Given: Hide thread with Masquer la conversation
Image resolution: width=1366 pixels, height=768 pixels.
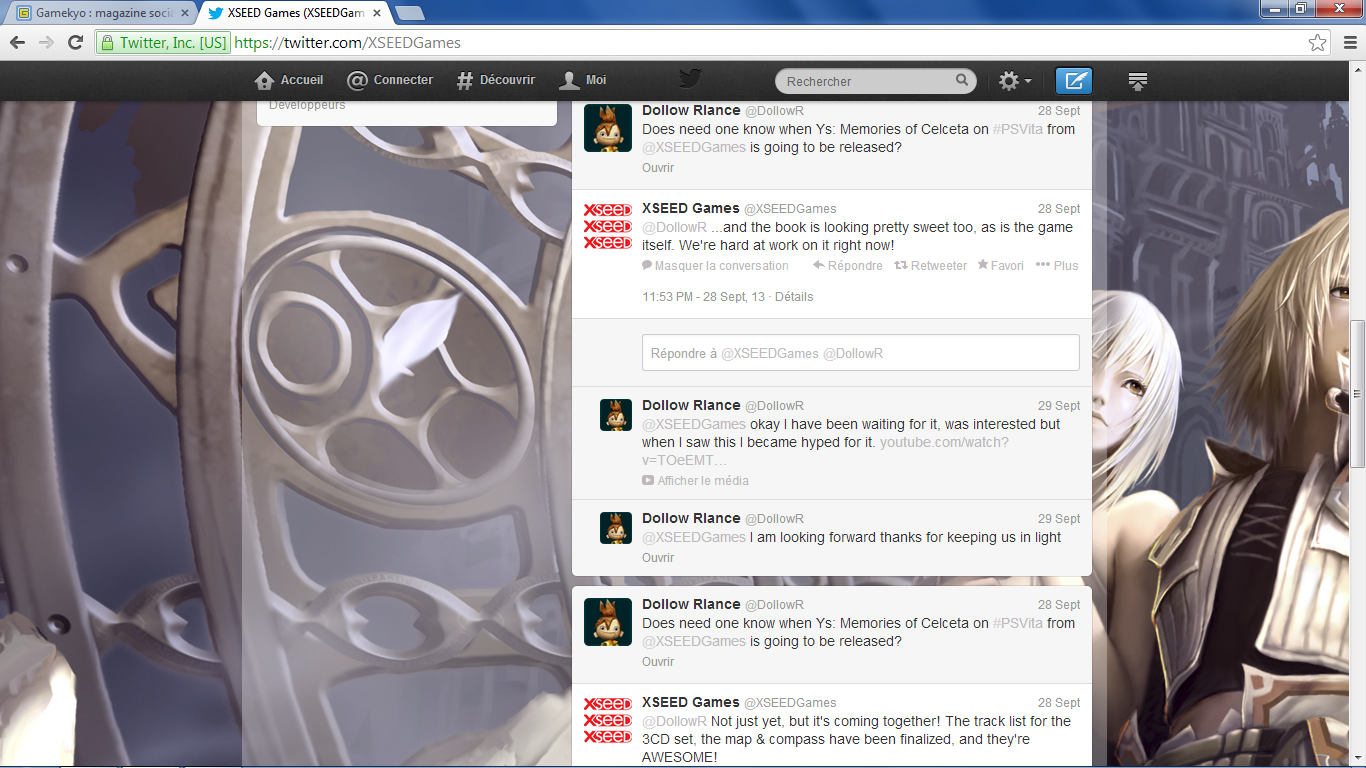Looking at the screenshot, I should tap(715, 266).
